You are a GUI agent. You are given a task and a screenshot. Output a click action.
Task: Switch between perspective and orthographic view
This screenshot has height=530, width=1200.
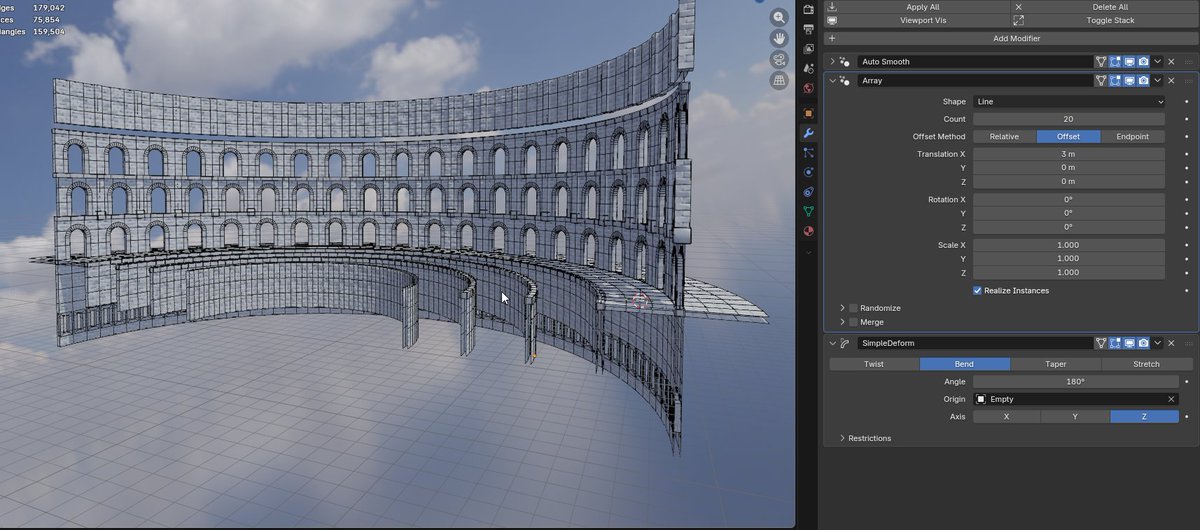point(779,80)
